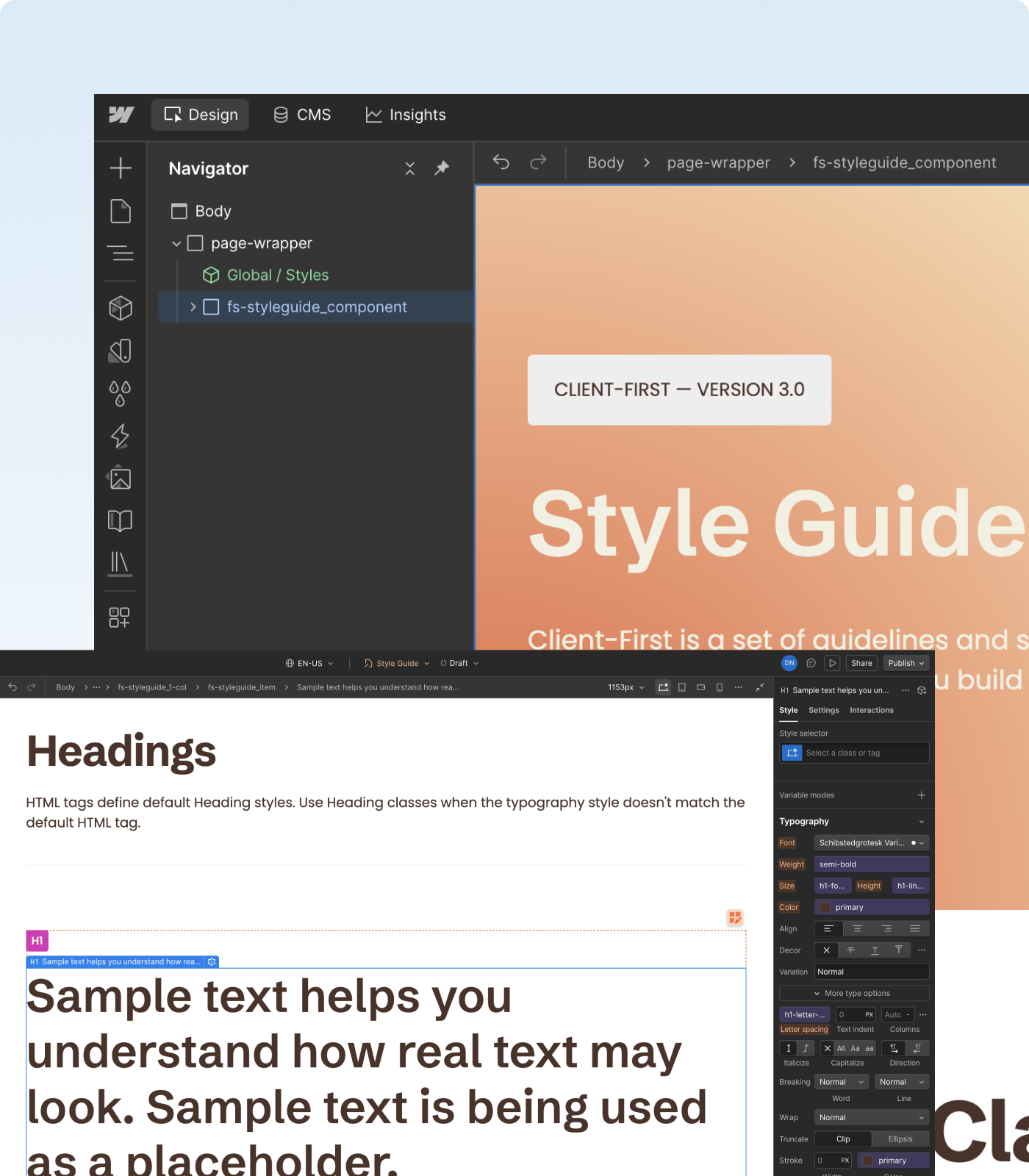Collapse all Navigator layers icon

(x=410, y=168)
